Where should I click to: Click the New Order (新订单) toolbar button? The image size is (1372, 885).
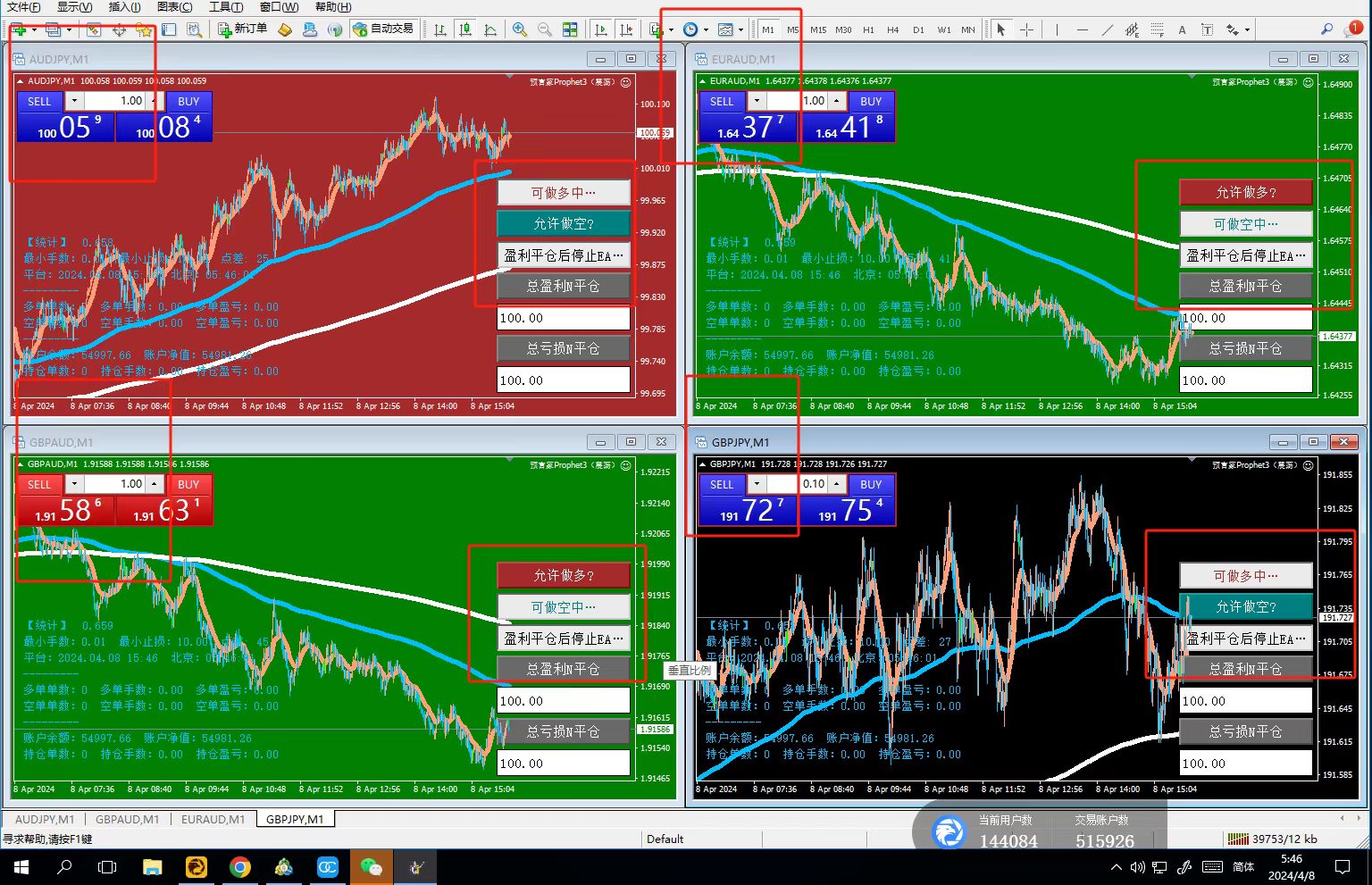click(x=243, y=29)
